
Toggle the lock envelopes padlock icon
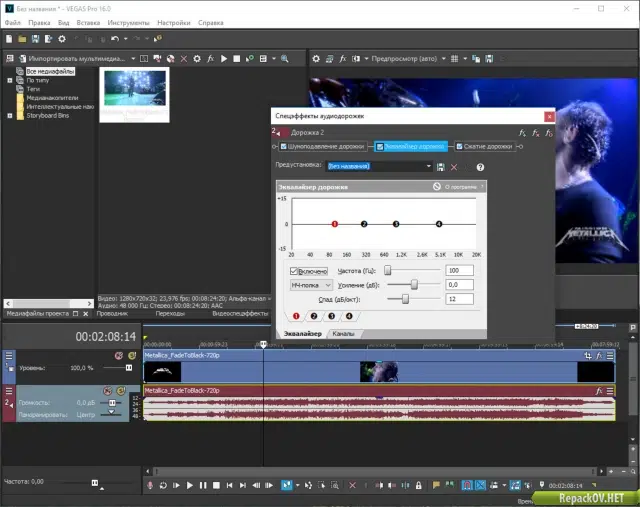[418, 485]
